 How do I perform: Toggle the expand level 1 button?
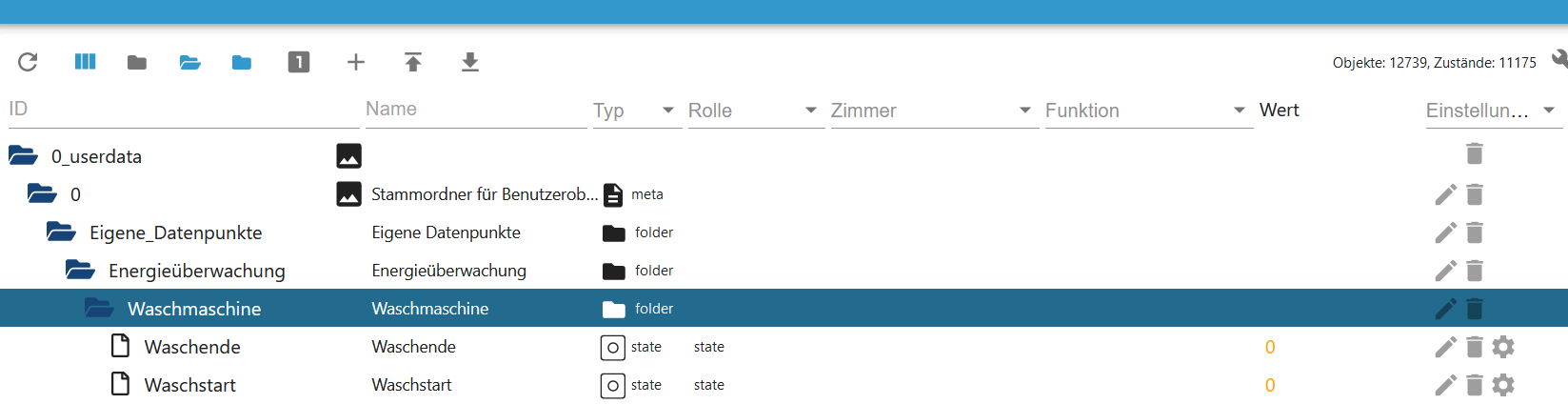pos(299,62)
